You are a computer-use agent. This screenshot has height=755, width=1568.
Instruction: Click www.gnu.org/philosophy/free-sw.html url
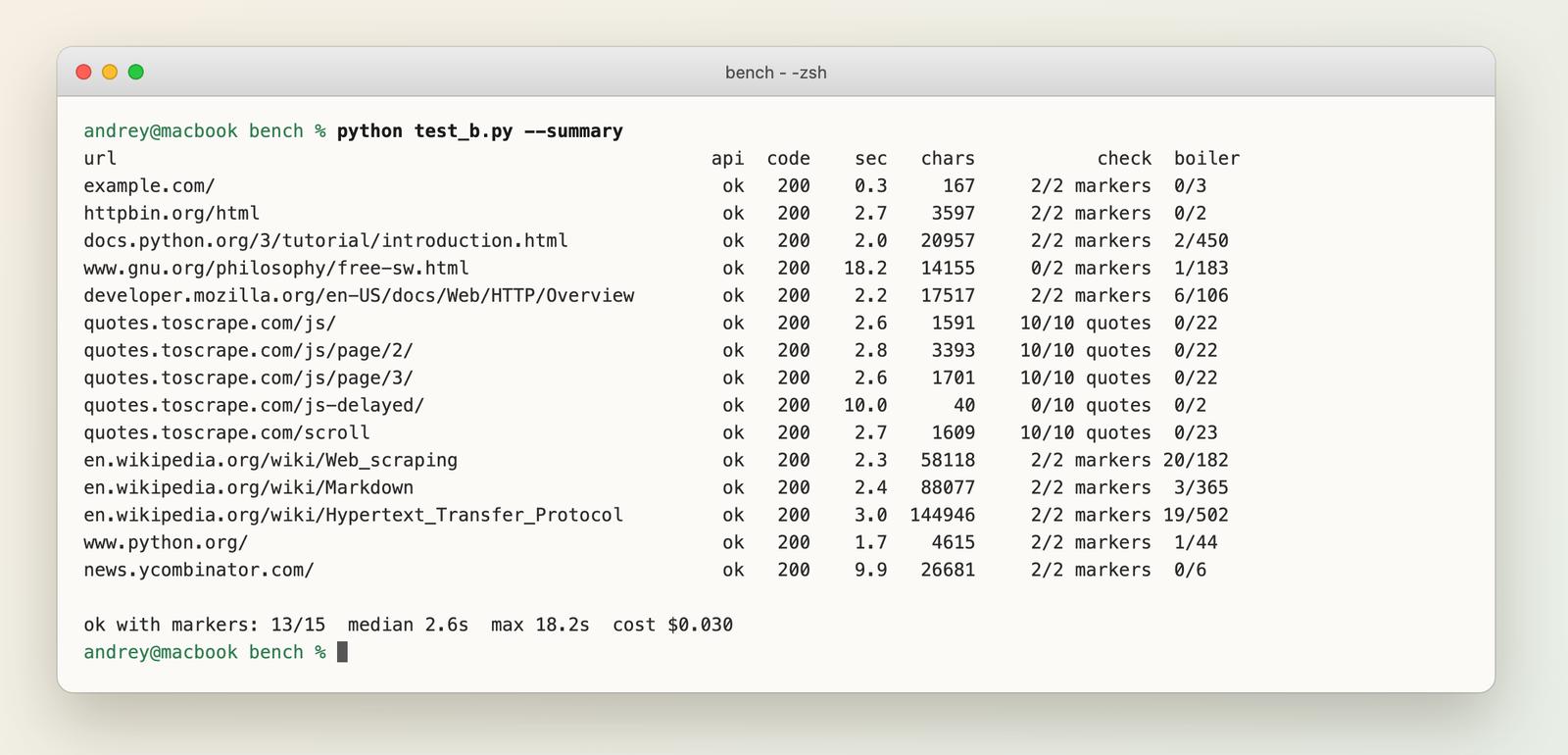[276, 269]
